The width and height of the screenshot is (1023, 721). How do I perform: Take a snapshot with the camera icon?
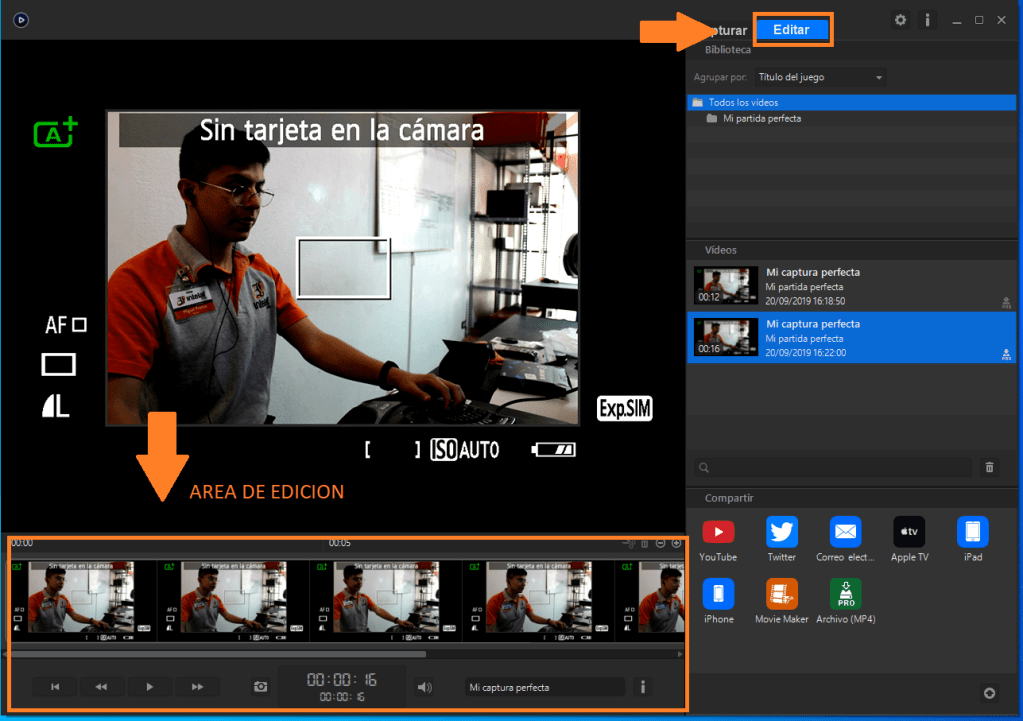point(261,687)
